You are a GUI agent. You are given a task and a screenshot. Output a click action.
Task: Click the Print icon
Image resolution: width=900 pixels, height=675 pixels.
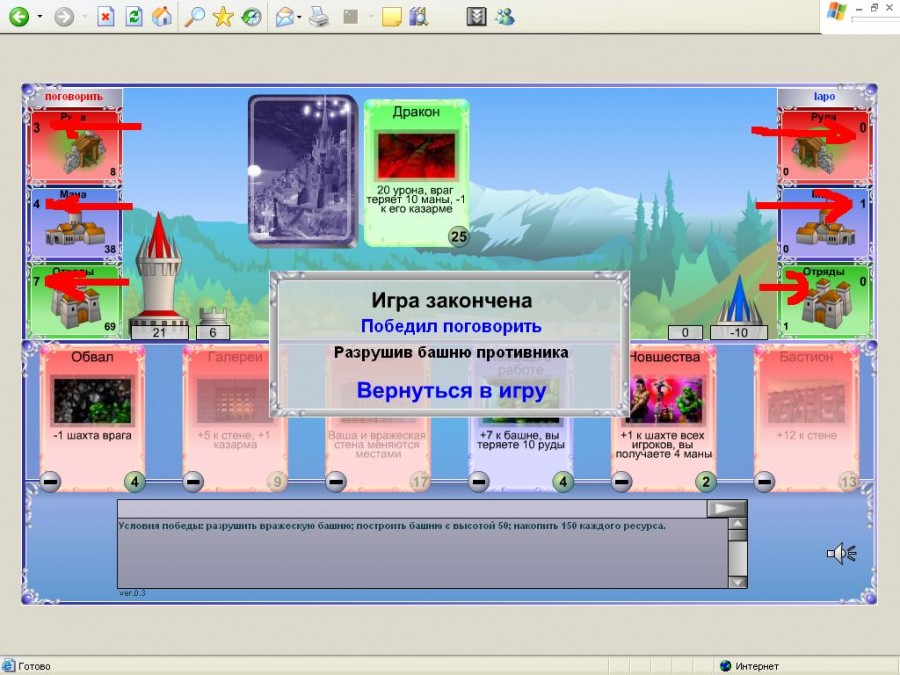coord(318,16)
